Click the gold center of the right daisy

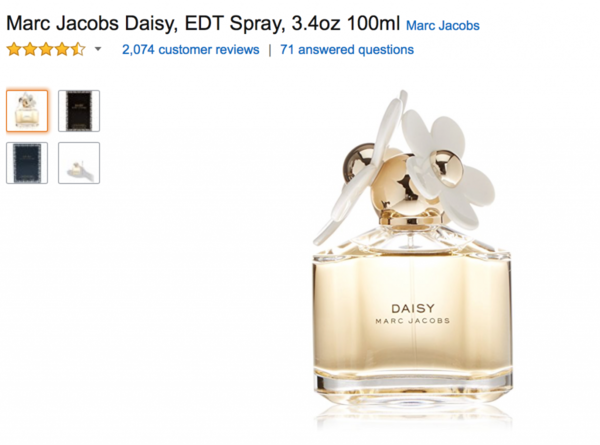pos(446,168)
